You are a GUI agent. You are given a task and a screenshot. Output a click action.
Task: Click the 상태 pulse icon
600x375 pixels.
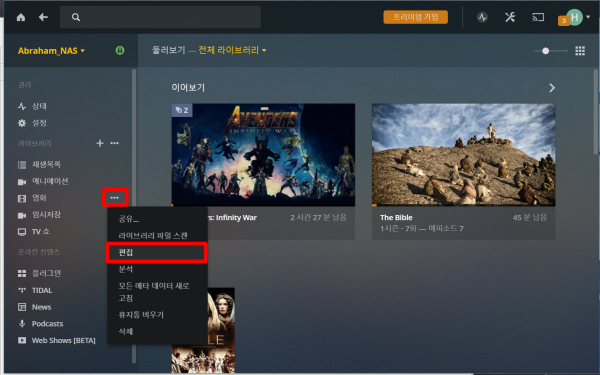[22, 106]
